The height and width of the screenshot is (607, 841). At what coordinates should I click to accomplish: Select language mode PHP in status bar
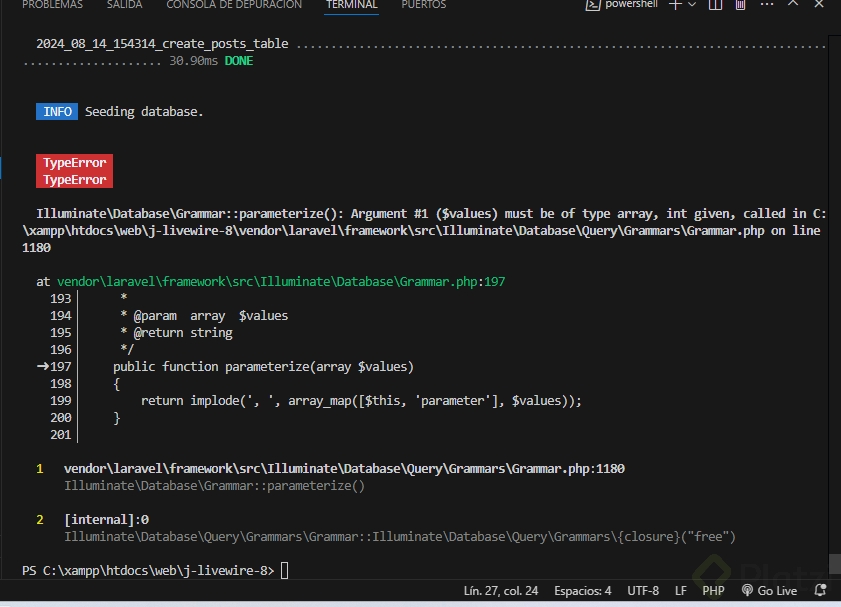pyautogui.click(x=713, y=591)
